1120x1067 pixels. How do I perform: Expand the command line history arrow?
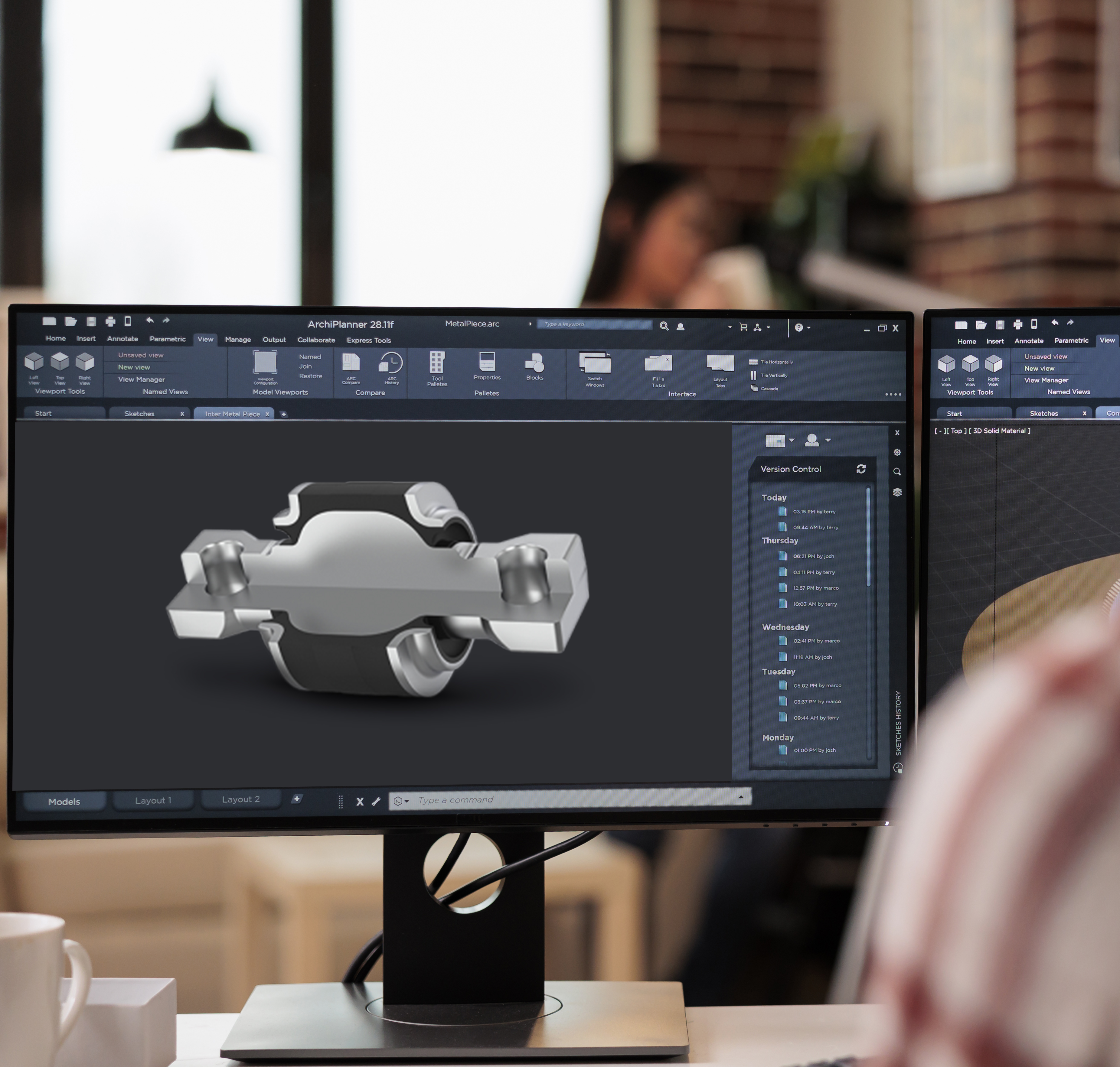click(x=741, y=797)
